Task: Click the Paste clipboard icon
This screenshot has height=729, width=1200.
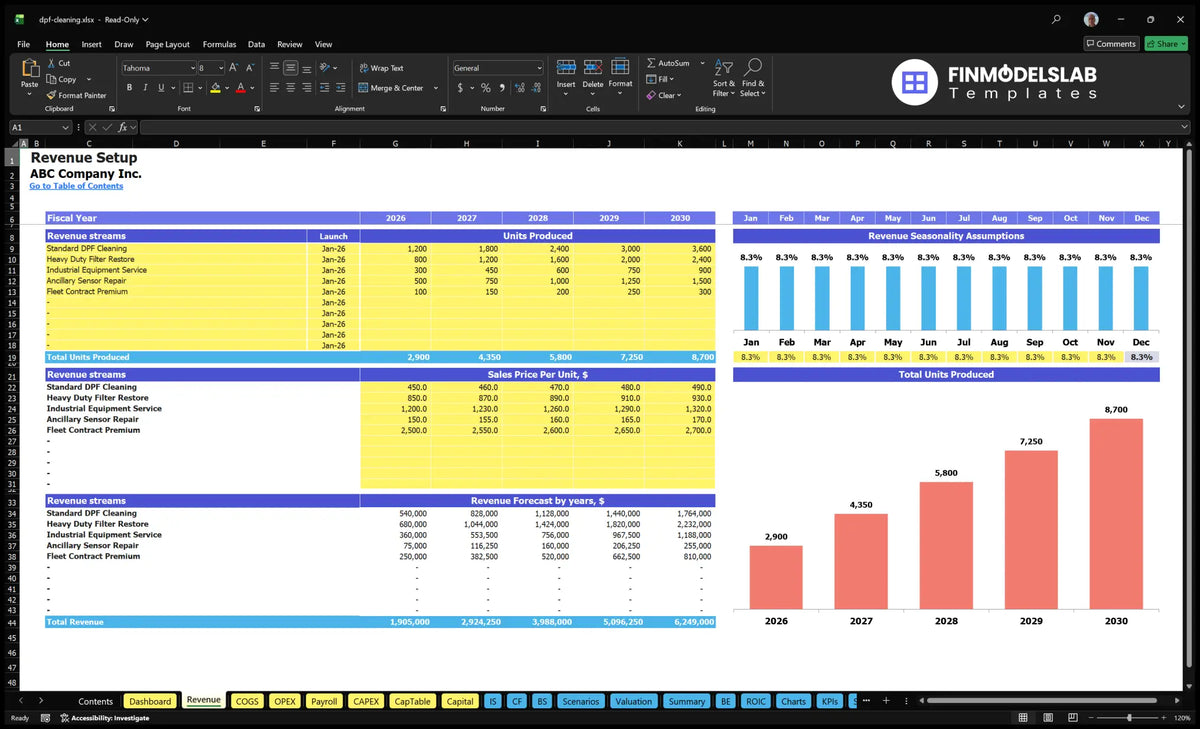Action: pos(29,69)
